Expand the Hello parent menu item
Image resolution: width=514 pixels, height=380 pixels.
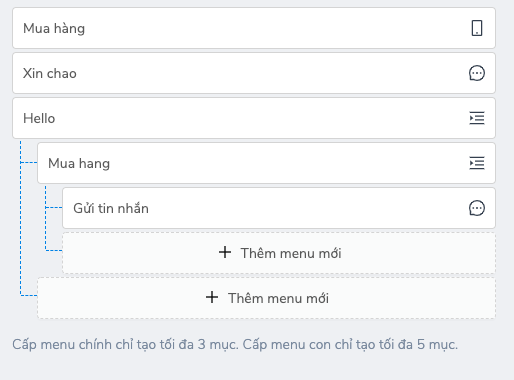(254, 118)
